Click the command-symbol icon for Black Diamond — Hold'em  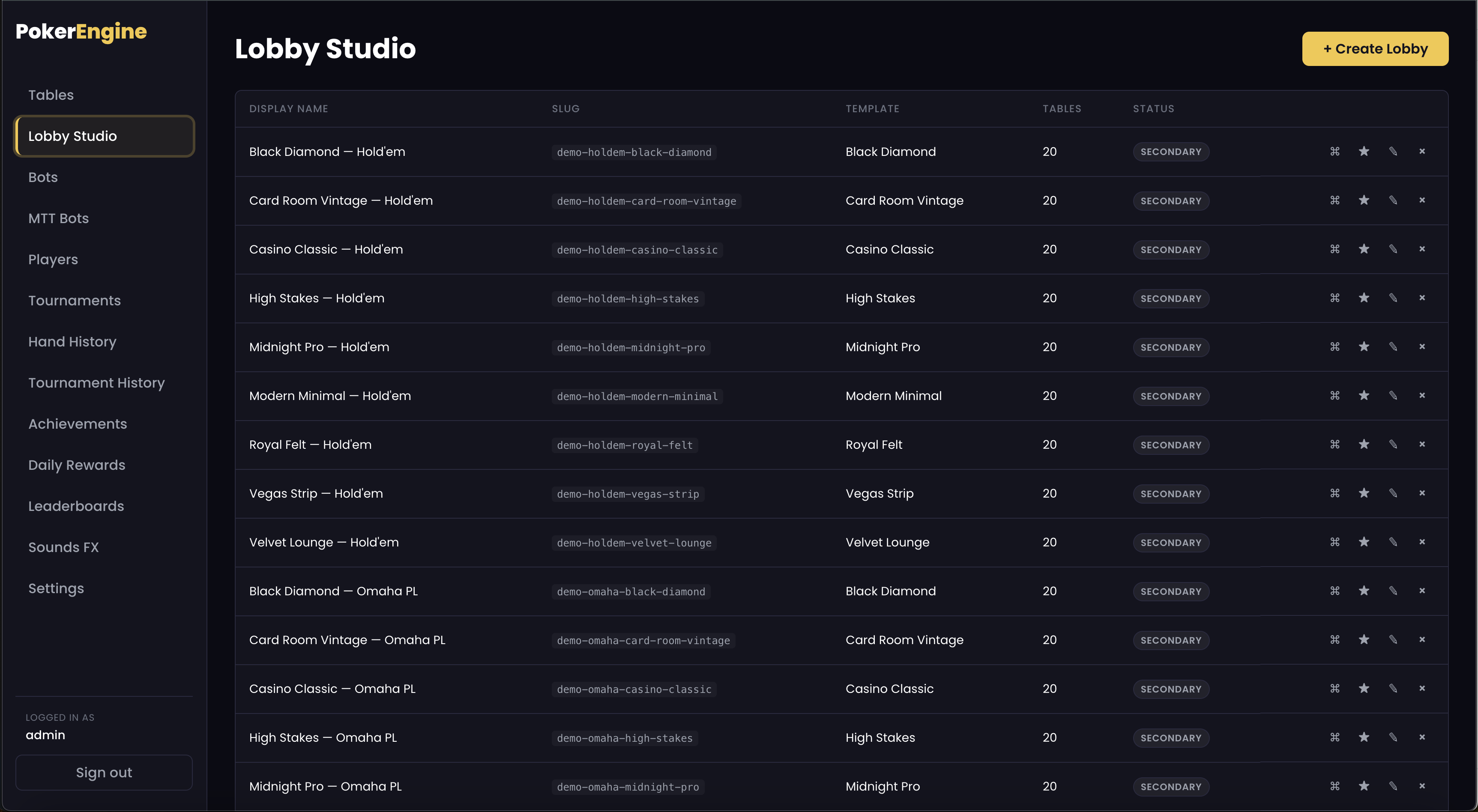point(1334,151)
